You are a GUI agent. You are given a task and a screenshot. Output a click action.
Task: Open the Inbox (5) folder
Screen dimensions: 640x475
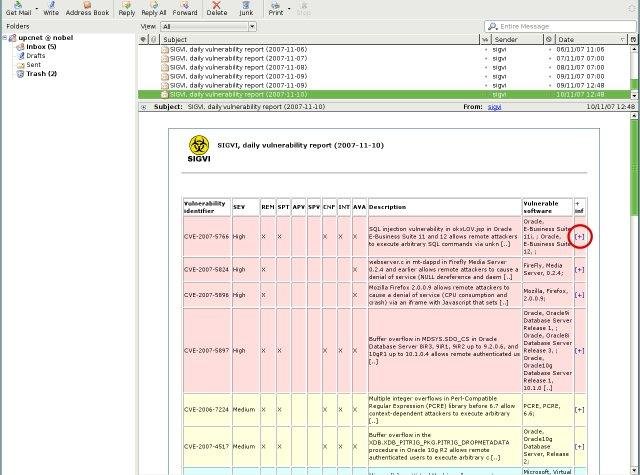[x=41, y=47]
